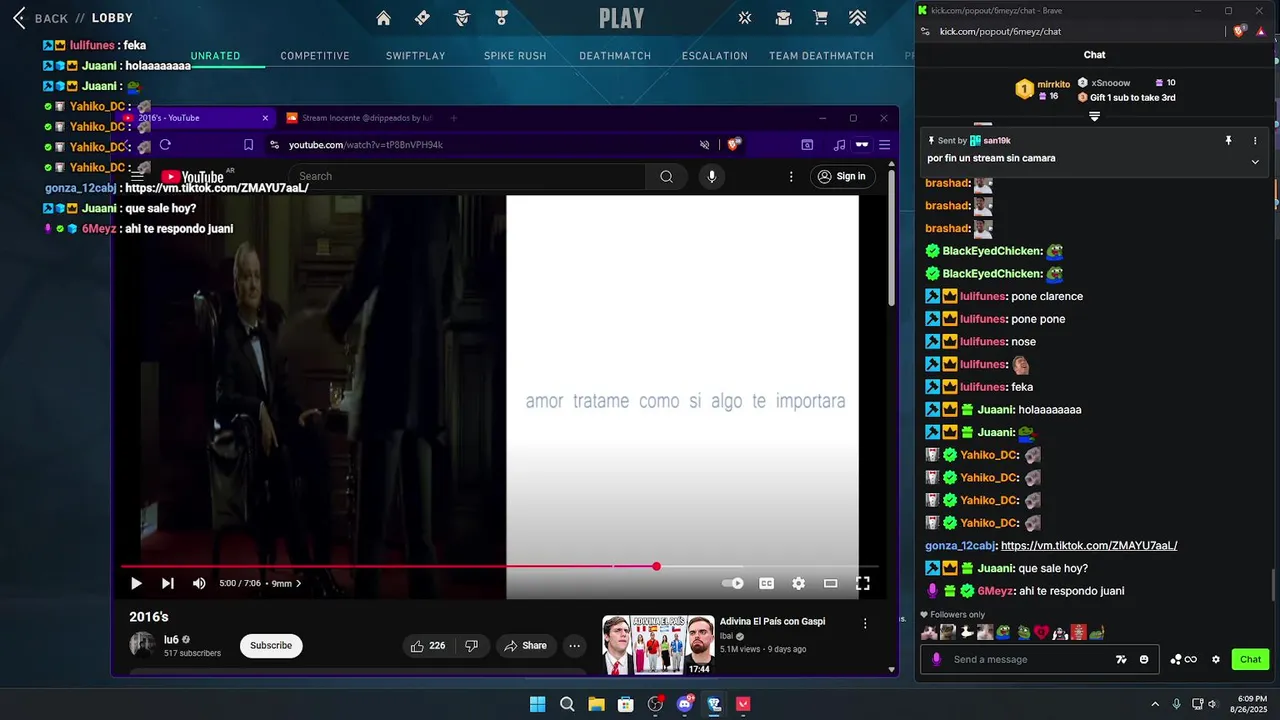This screenshot has width=1280, height=720.
Task: Open the vm.tiktok.com link in Kick chat
Action: point(1089,546)
